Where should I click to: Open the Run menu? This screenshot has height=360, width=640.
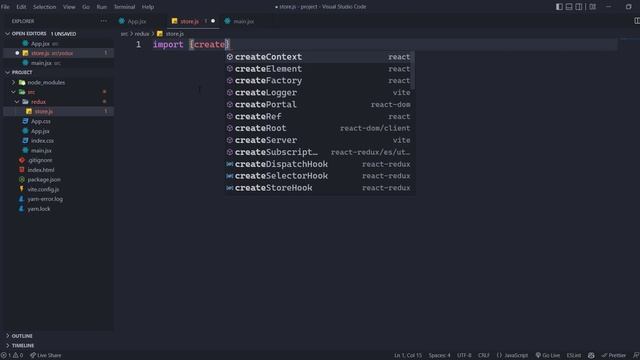[x=102, y=7]
